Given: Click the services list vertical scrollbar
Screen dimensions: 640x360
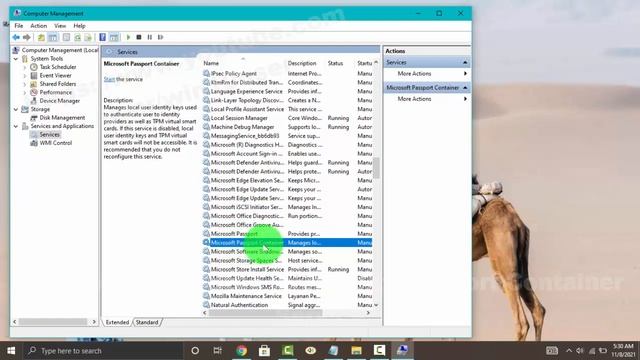Looking at the screenshot, I should 376,168.
